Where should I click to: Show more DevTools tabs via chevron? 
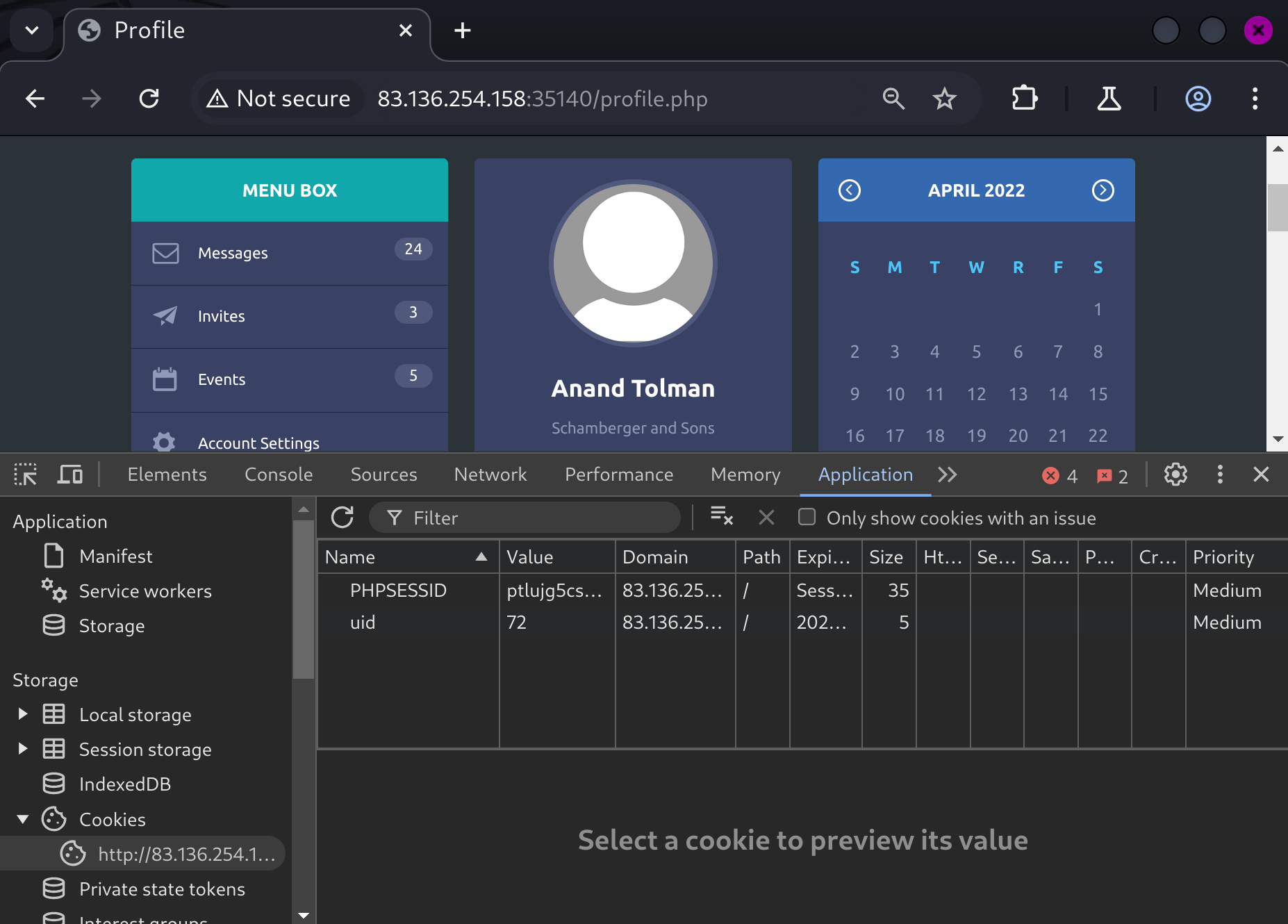(x=948, y=475)
